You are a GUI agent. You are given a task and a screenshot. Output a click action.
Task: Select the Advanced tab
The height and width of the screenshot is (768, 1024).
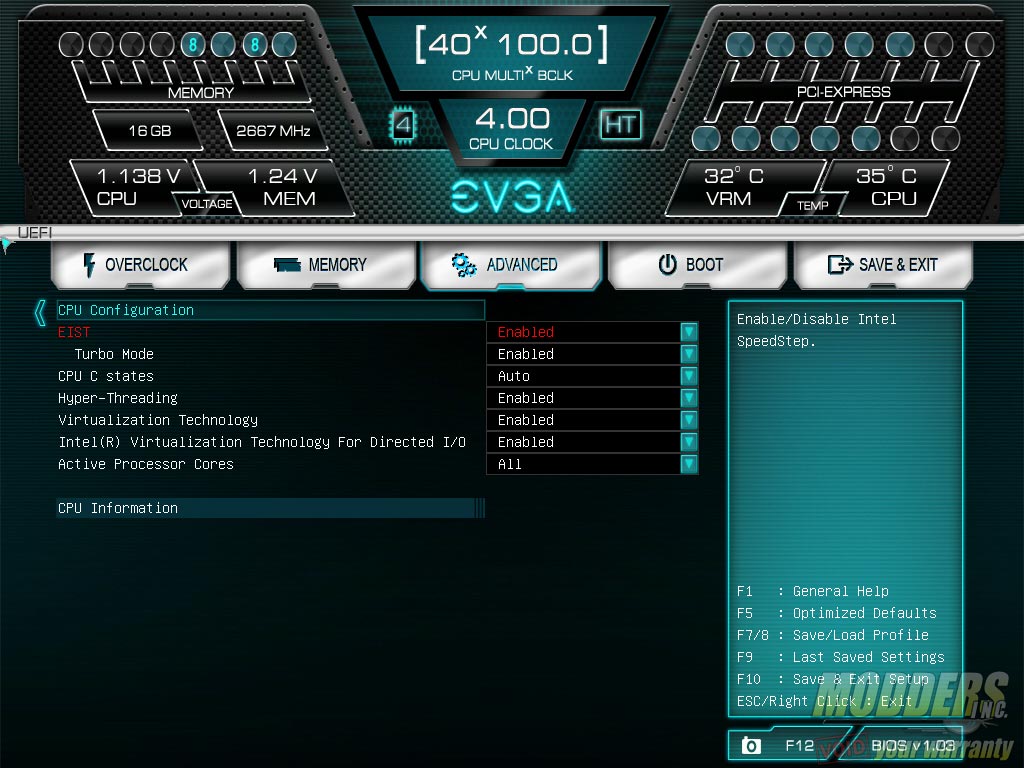click(511, 264)
